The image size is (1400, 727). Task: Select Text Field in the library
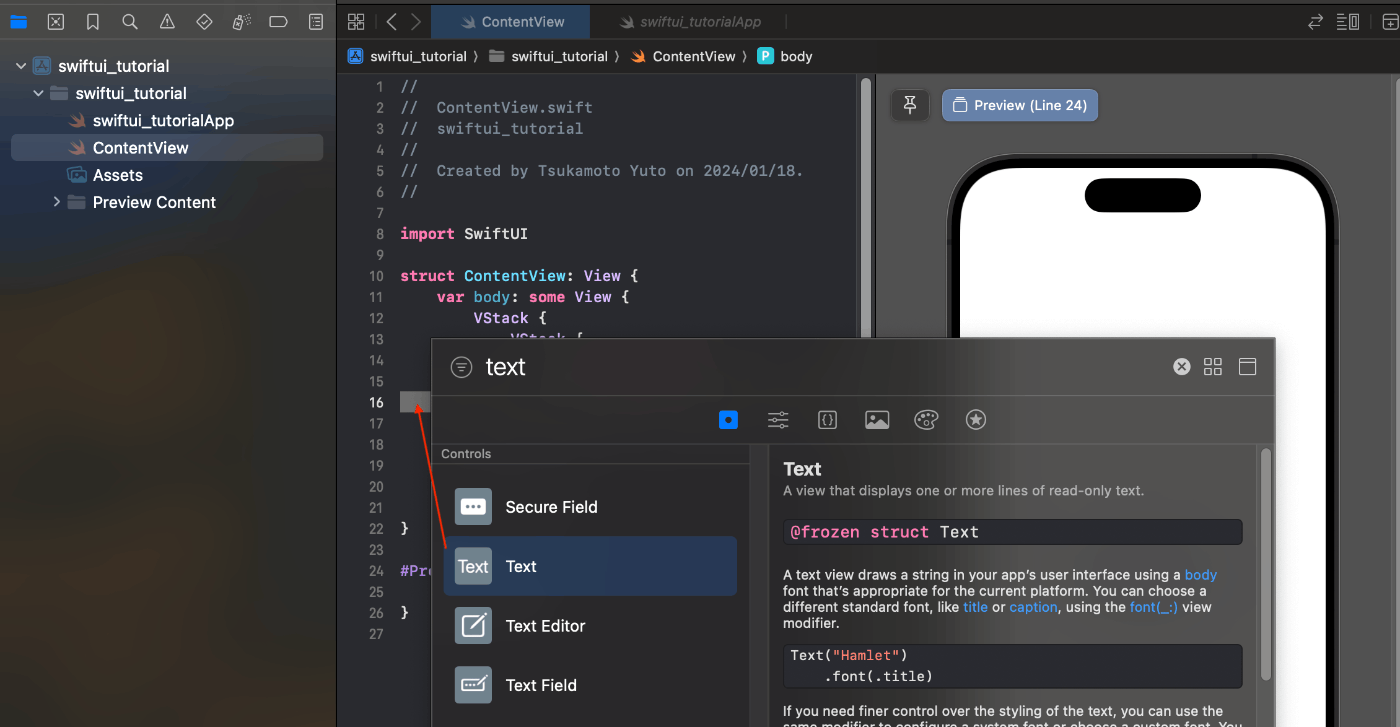(590, 685)
